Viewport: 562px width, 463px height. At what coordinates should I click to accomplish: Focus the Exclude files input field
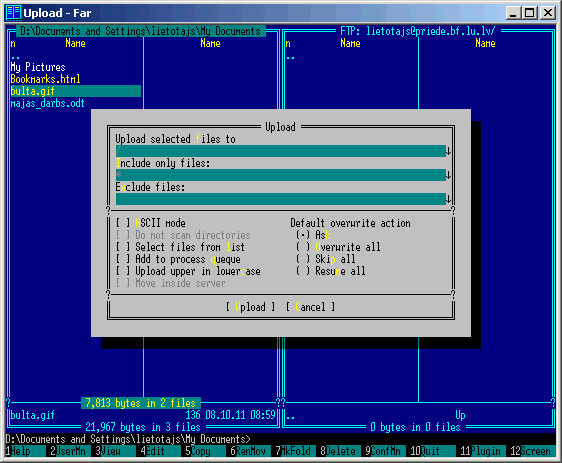281,199
